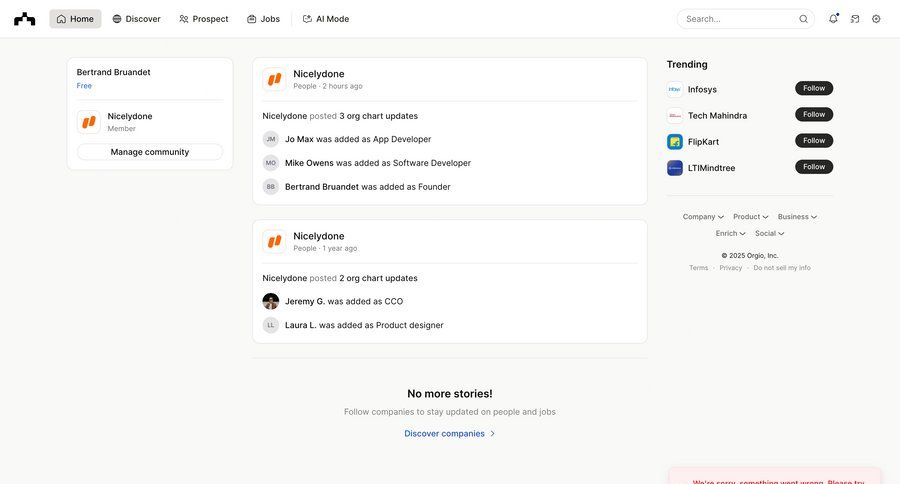Expand the Enrich footer dropdown
Viewport: 900px width, 484px height.
click(730, 234)
